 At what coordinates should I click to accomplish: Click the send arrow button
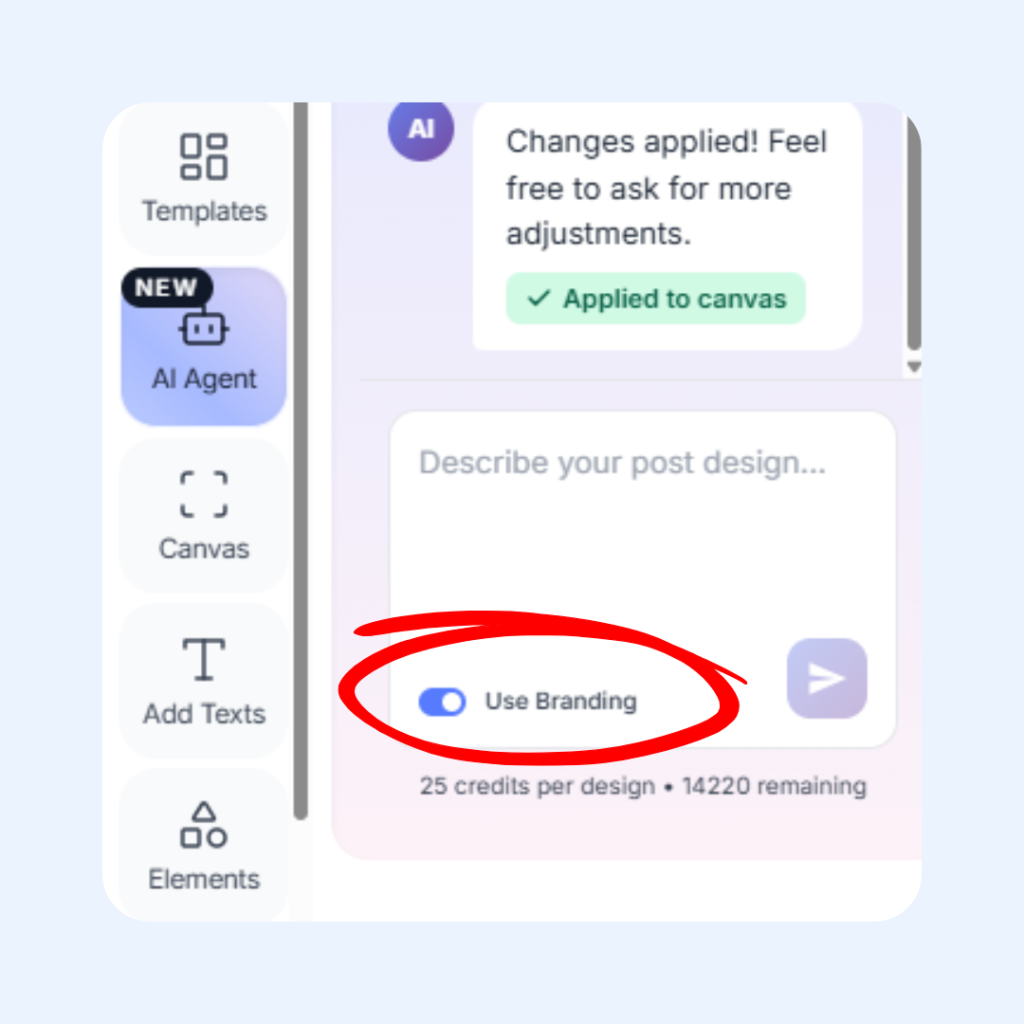coord(827,679)
